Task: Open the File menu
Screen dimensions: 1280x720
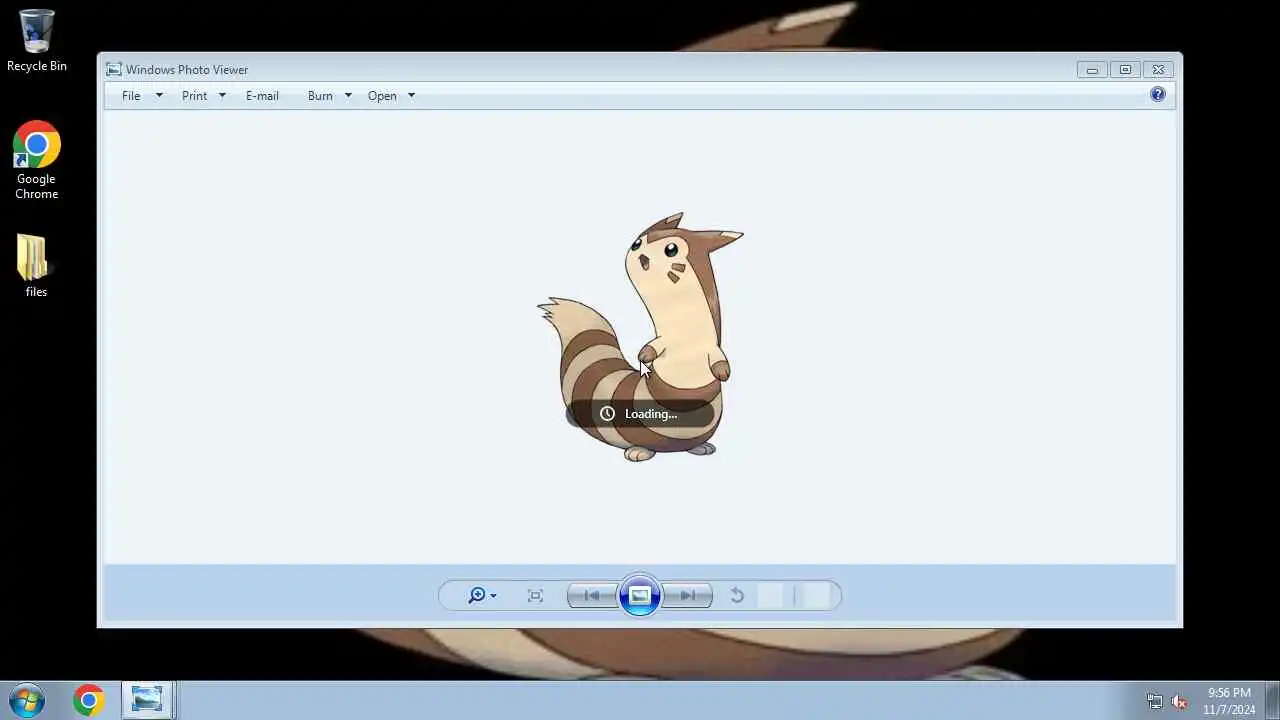Action: 131,96
